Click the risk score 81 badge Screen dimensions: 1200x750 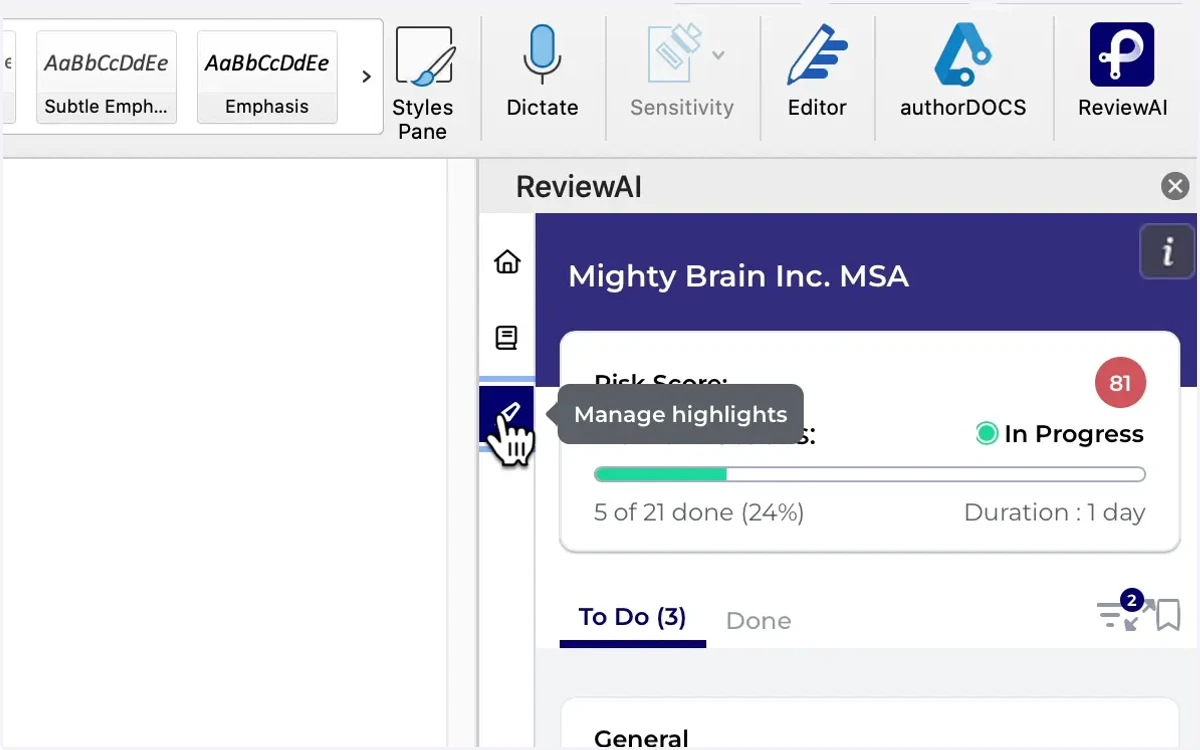(x=1120, y=383)
